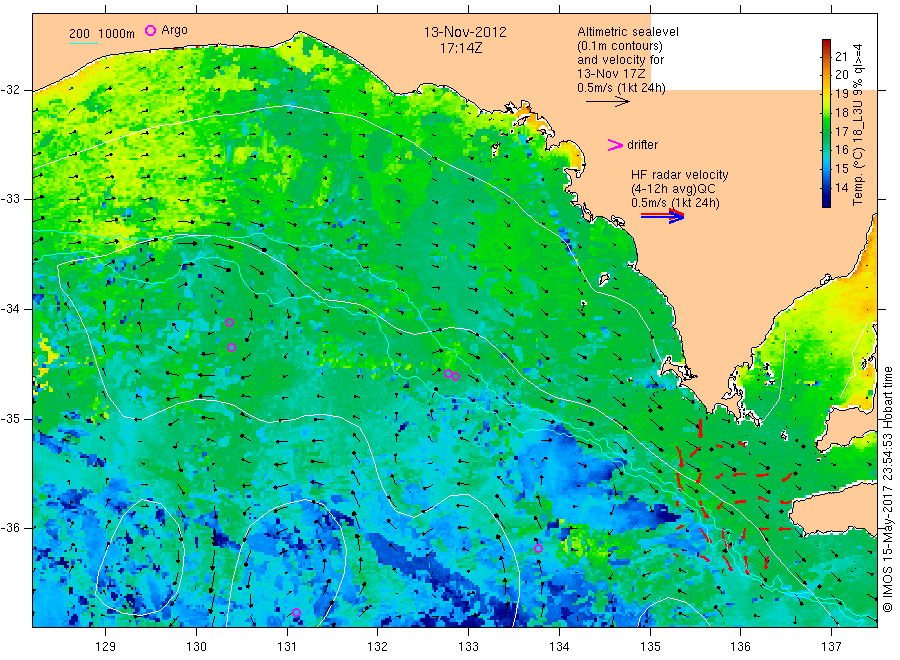Click the longitude axis label 136
Viewport: 900px width, 660px height.
740,647
